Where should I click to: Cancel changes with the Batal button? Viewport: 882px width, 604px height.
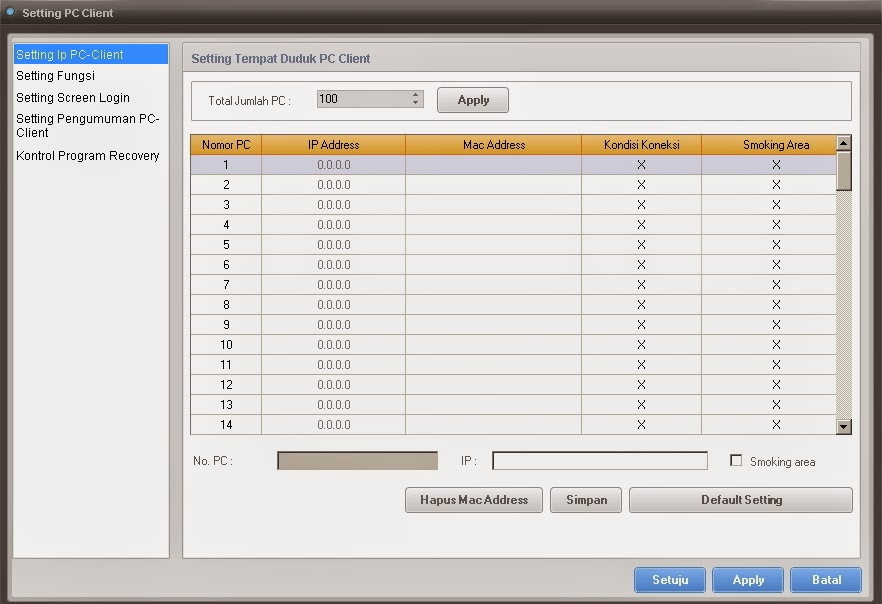[826, 580]
